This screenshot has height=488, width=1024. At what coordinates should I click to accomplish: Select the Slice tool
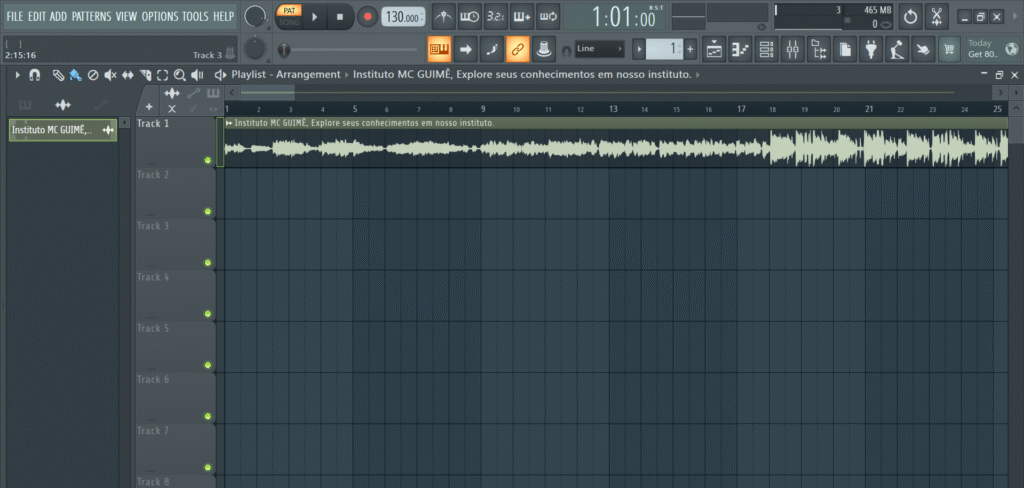pyautogui.click(x=145, y=75)
